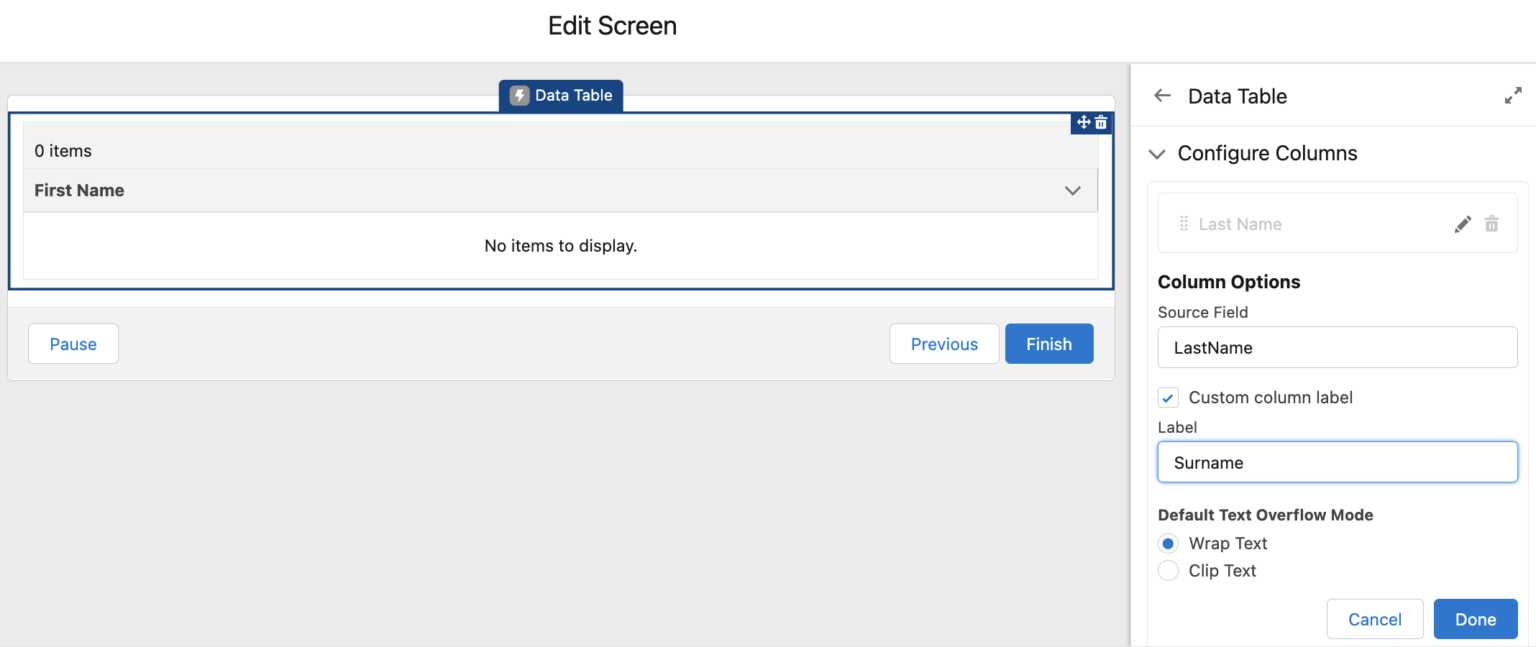Click the back arrow beside Data Table heading
The height and width of the screenshot is (647, 1536).
click(x=1161, y=95)
